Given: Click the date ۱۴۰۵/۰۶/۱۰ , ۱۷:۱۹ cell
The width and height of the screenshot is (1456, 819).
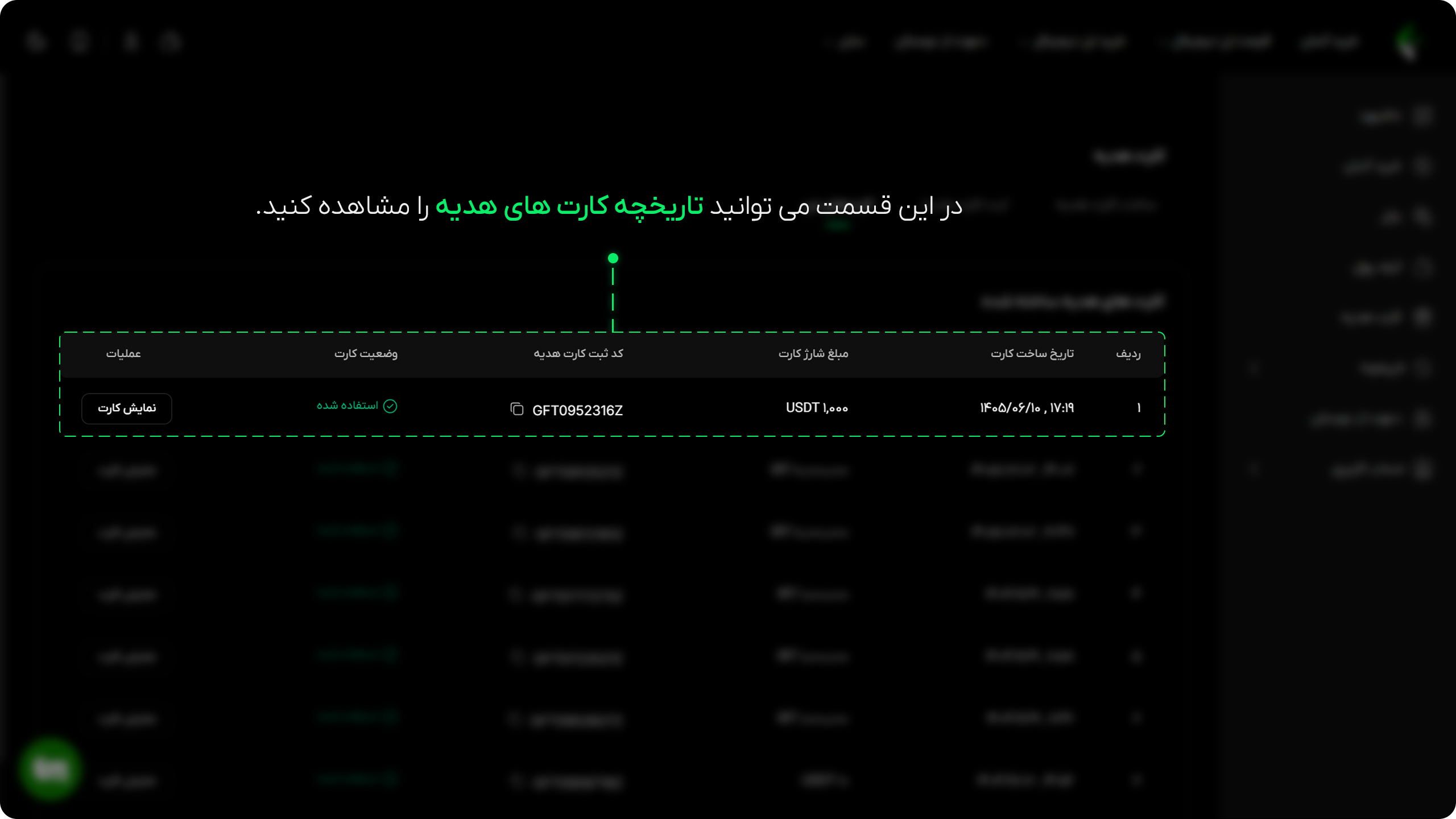Looking at the screenshot, I should pyautogui.click(x=1027, y=408).
